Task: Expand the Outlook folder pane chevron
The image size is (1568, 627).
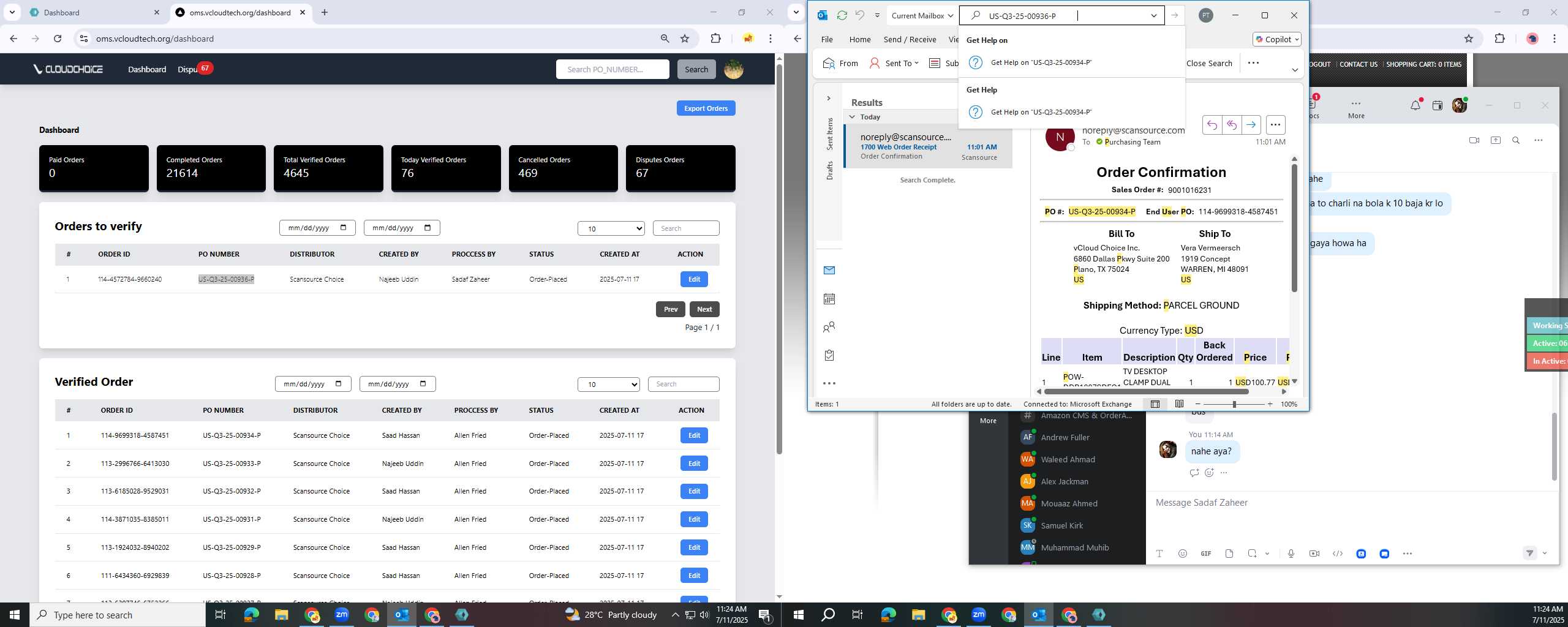Action: [x=828, y=98]
